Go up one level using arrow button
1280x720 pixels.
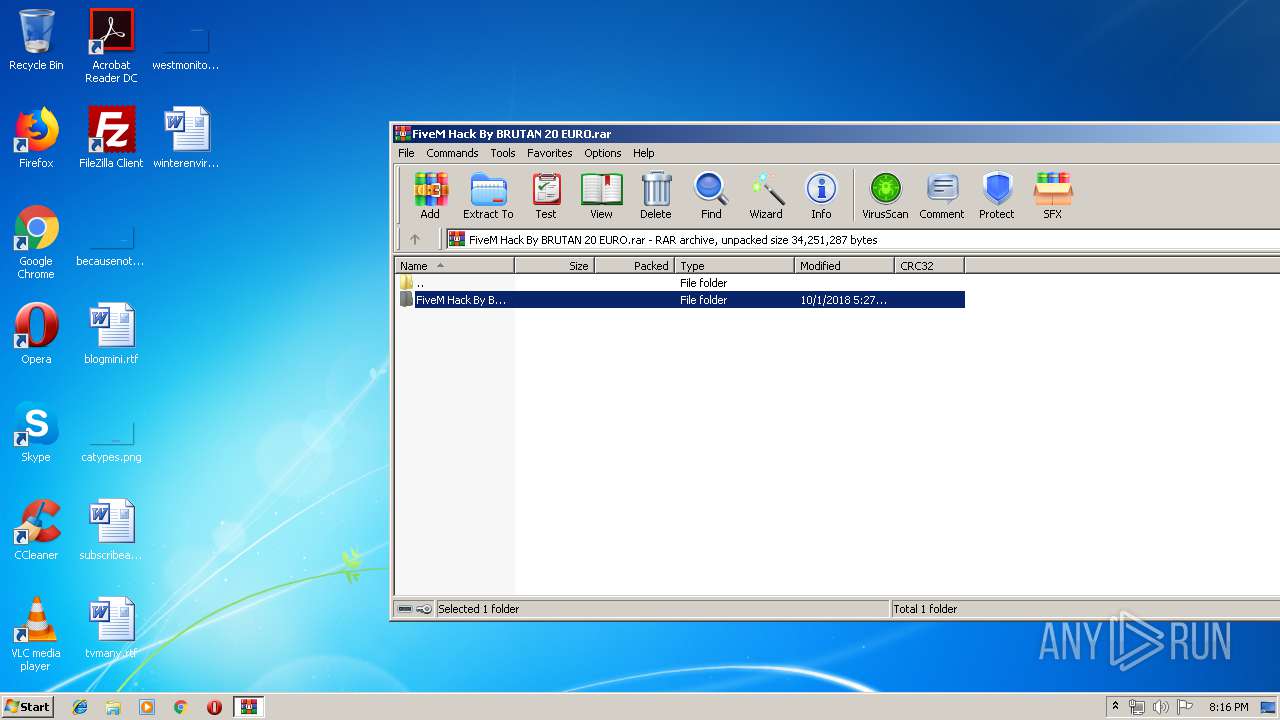coord(415,240)
